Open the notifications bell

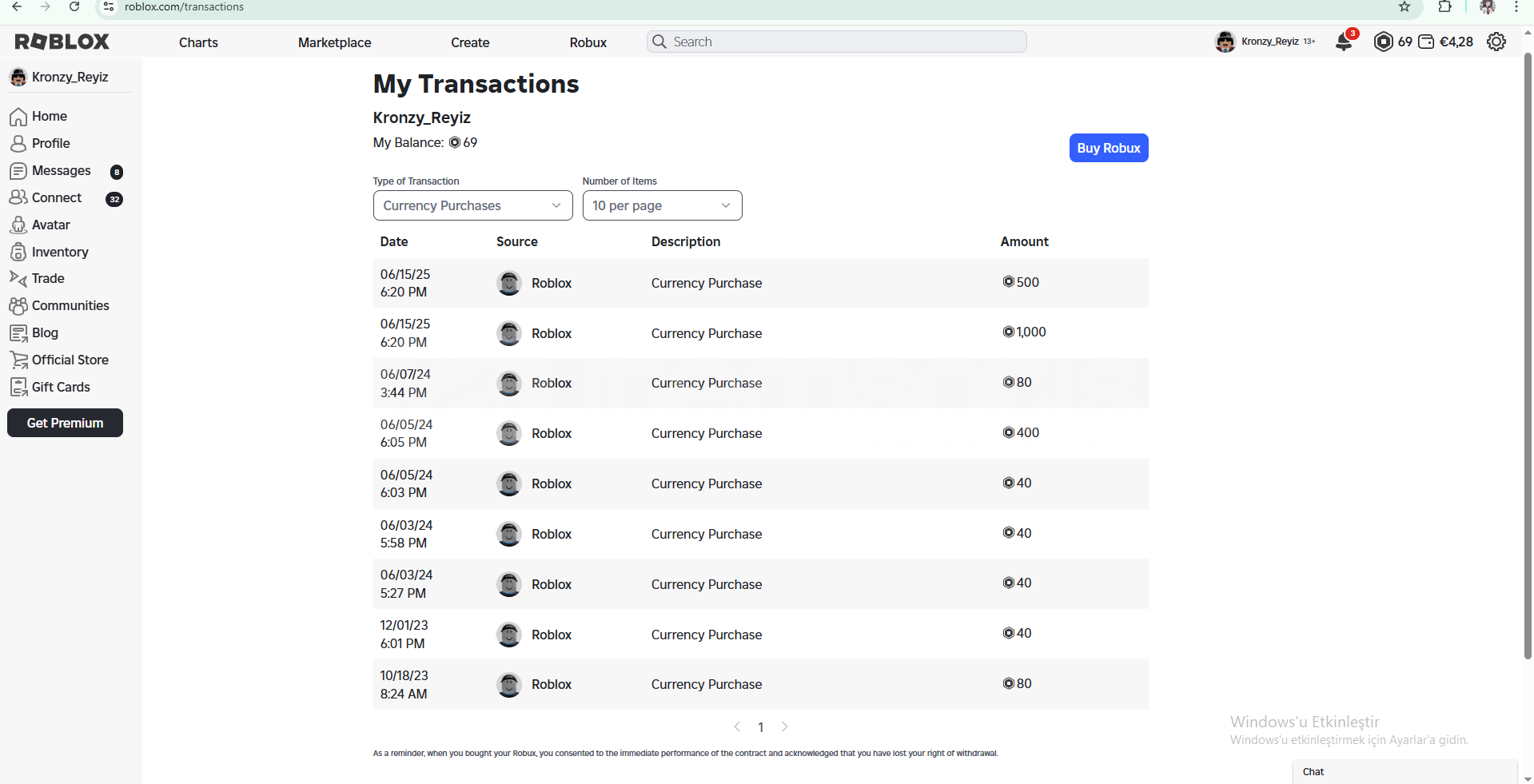tap(1344, 42)
